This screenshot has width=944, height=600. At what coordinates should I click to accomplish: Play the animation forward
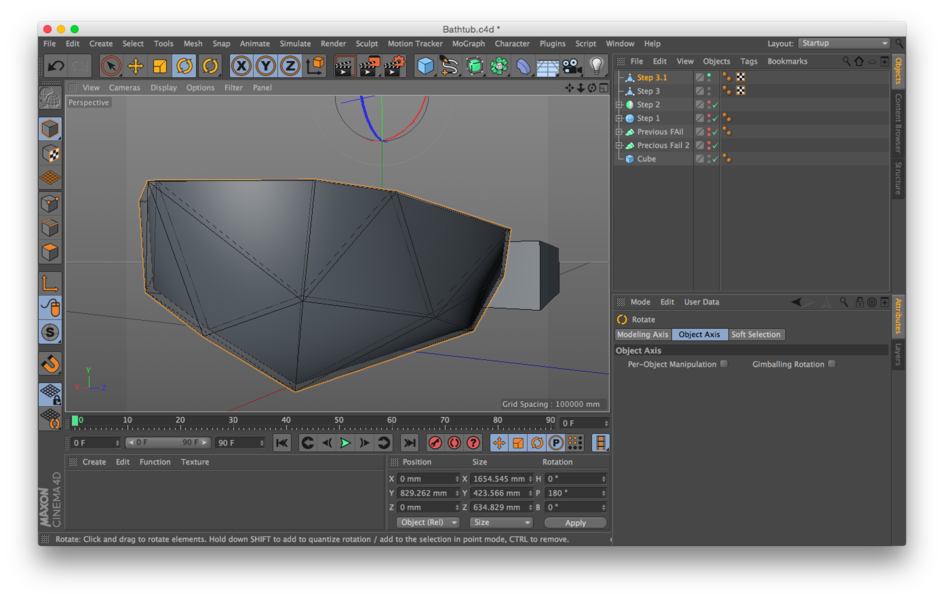tap(346, 444)
